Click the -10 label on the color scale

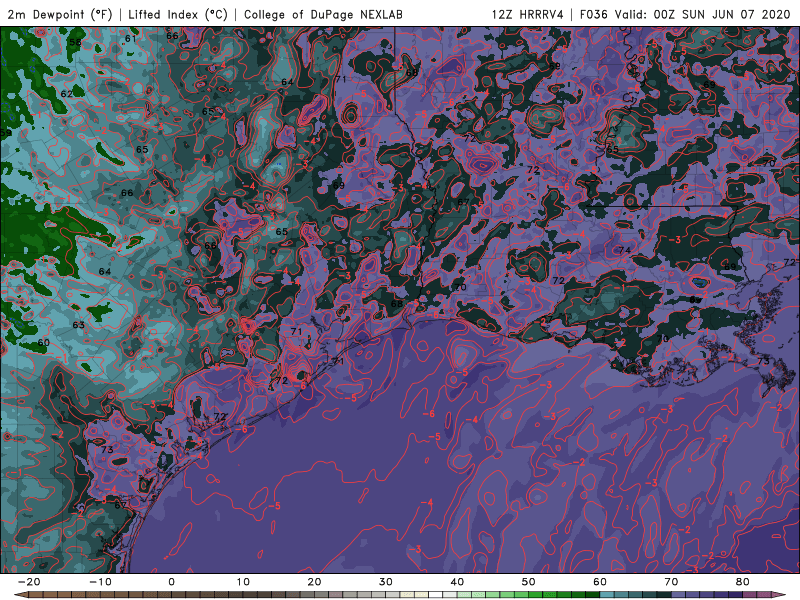tap(100, 582)
